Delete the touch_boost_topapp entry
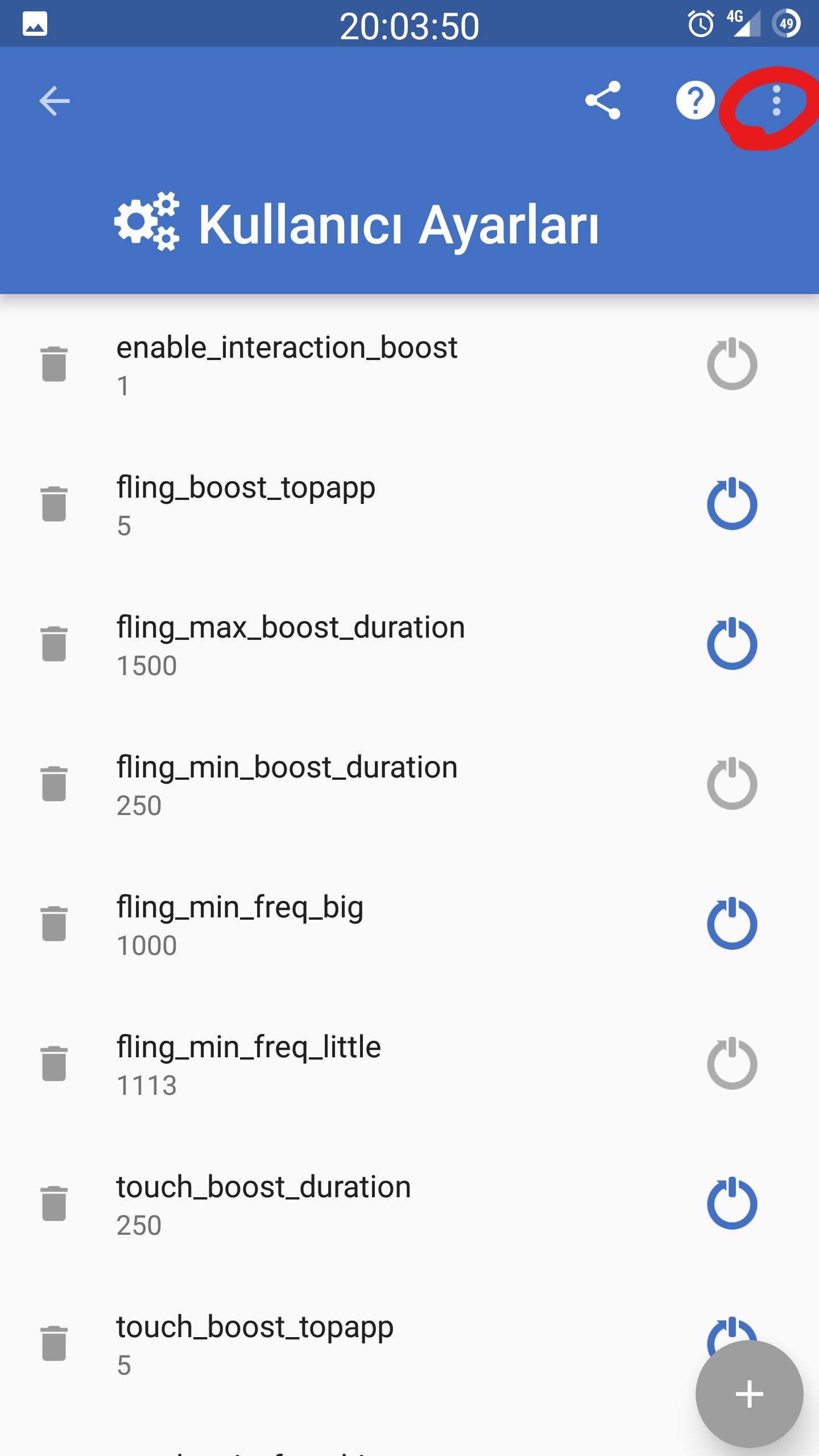The image size is (819, 1456). [x=54, y=1343]
